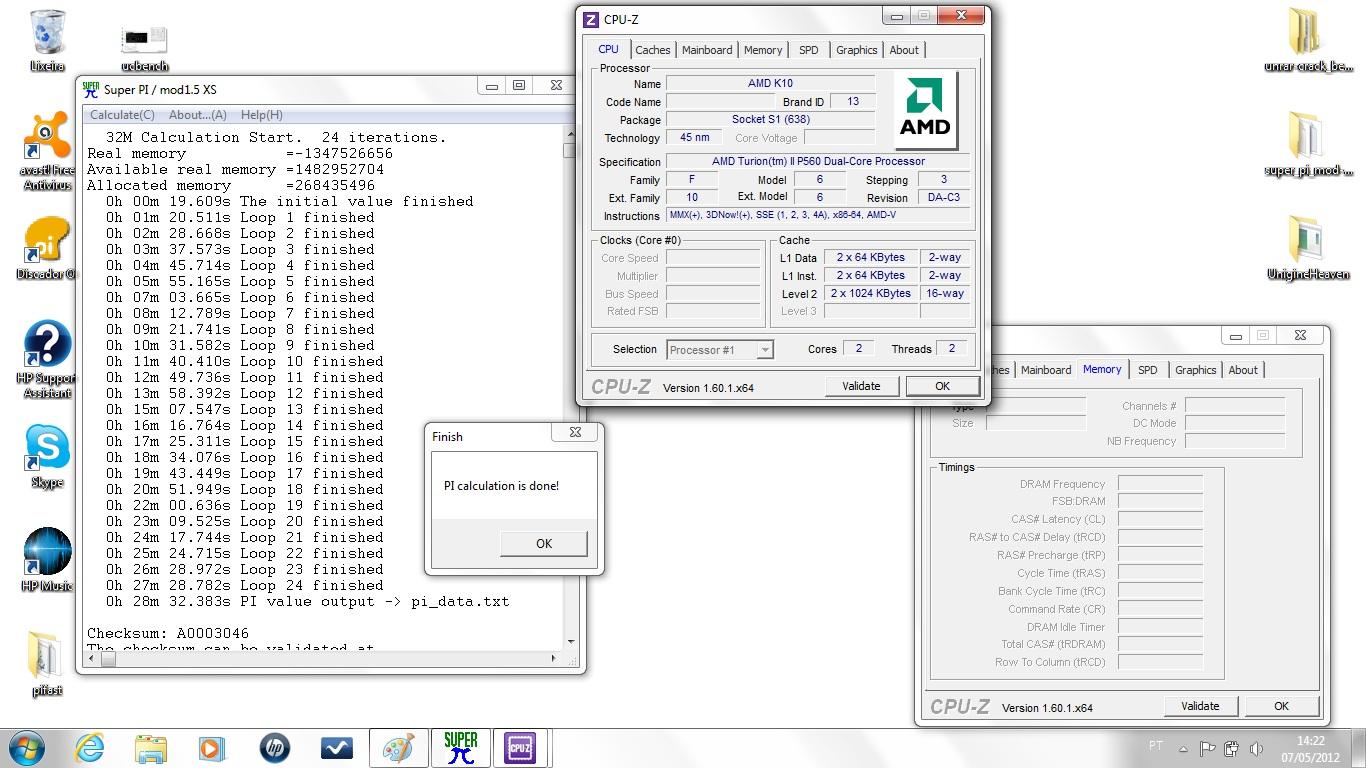Open the Calculate(C) menu in Super PI

123,115
